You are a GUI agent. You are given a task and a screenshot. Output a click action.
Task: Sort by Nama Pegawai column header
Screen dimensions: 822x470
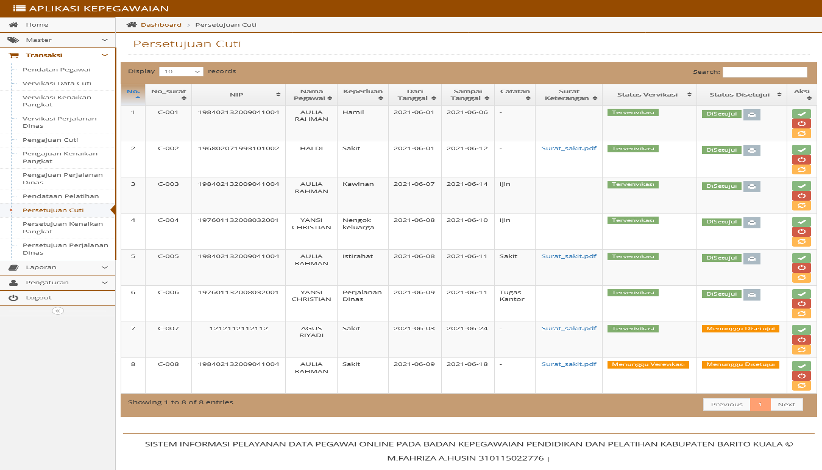tap(311, 95)
